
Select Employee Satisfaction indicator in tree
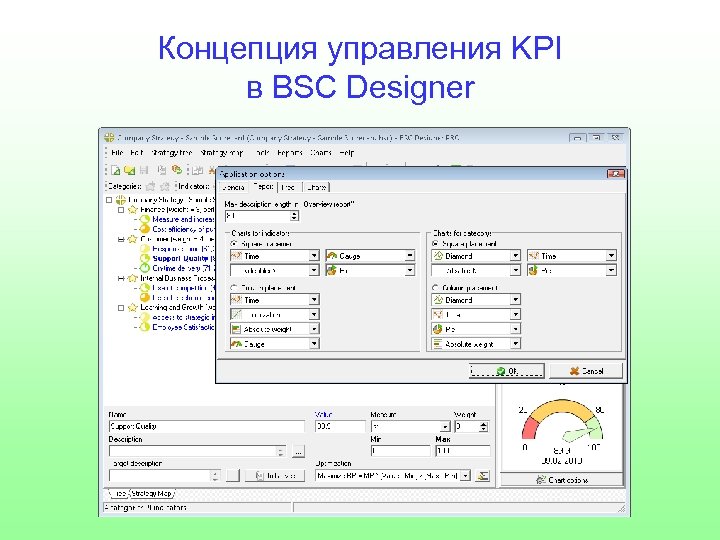pyautogui.click(x=183, y=327)
